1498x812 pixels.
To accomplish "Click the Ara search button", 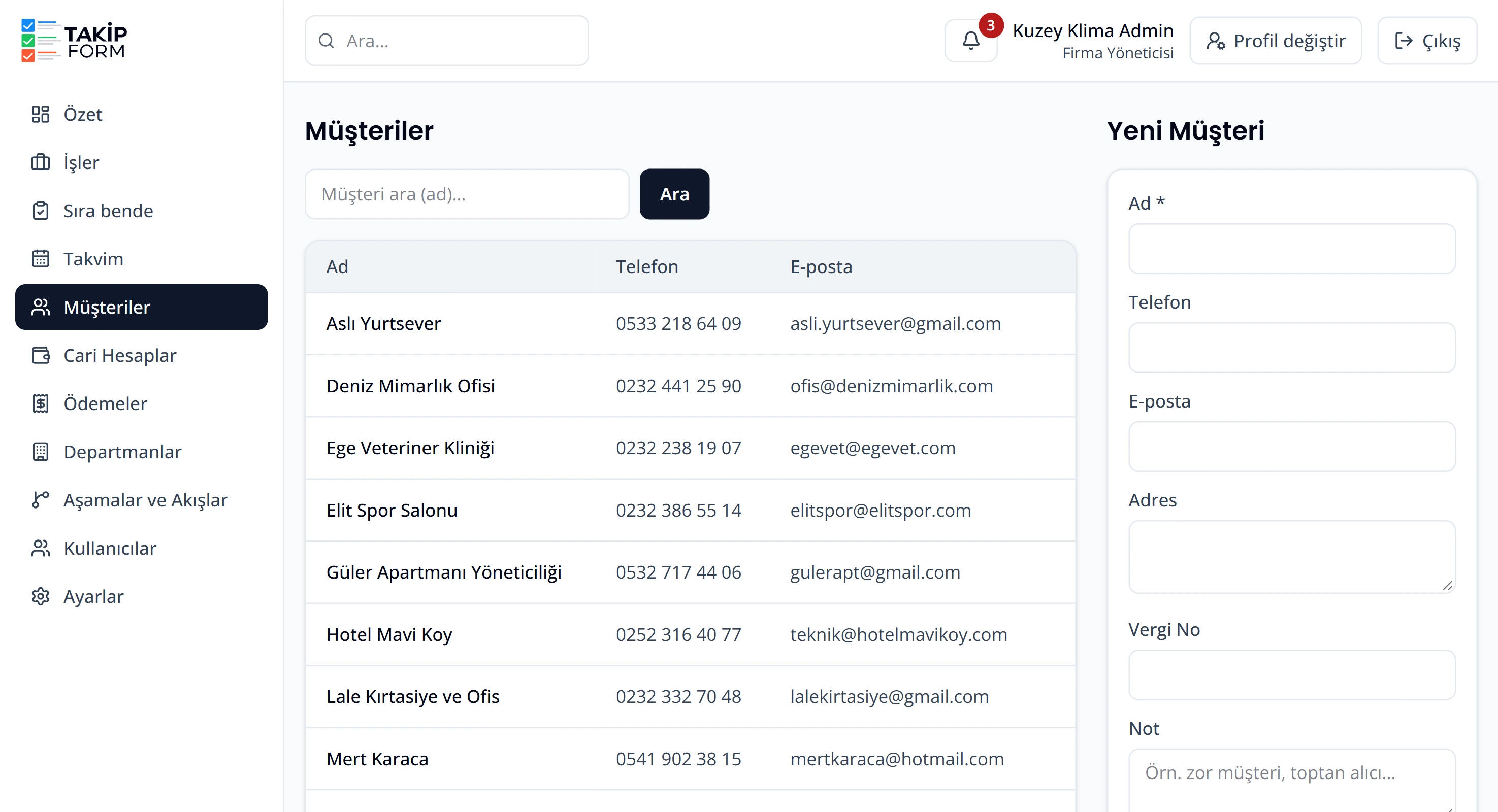I will pos(674,194).
